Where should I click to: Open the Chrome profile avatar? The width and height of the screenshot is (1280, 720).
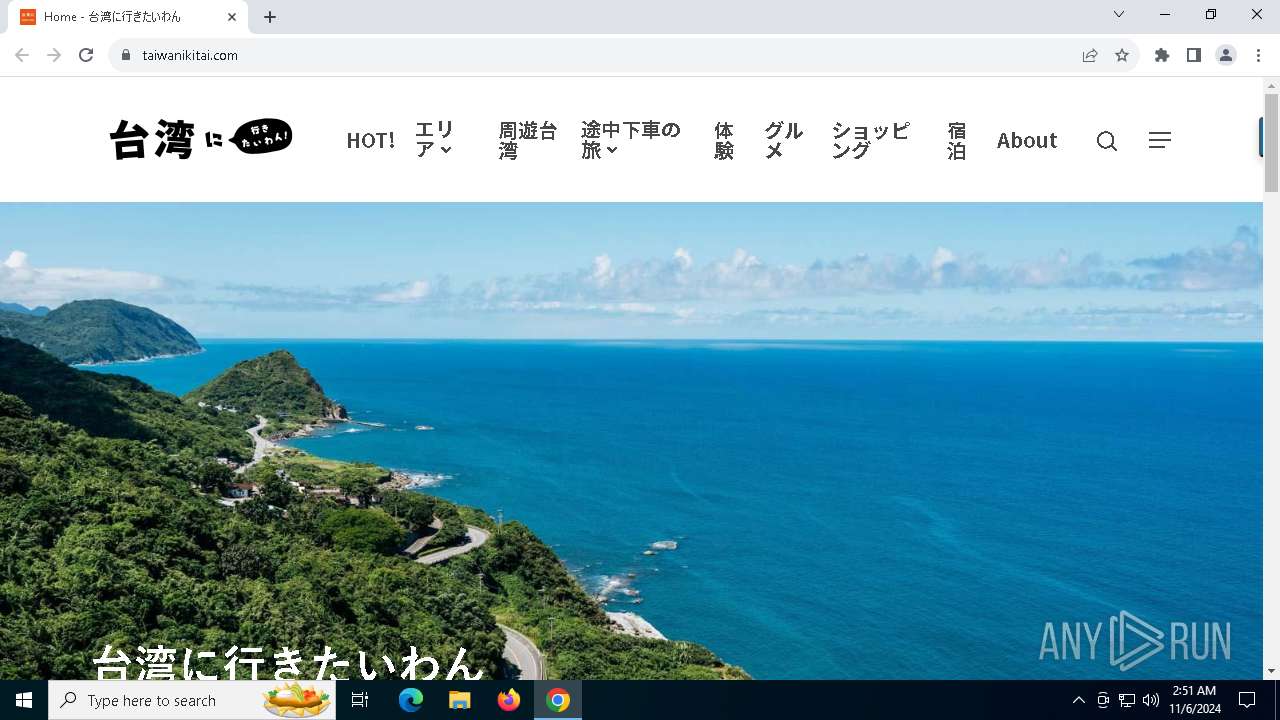[x=1226, y=55]
